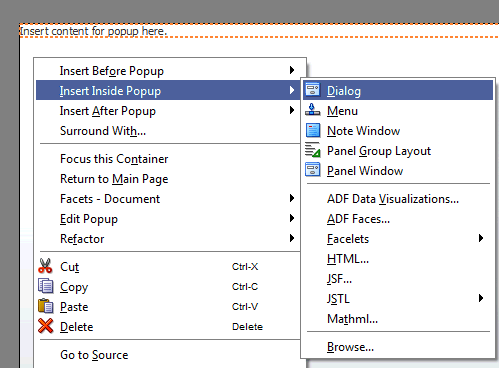
Task: Click Ctrl-V shortcut label
Action: 245,306
